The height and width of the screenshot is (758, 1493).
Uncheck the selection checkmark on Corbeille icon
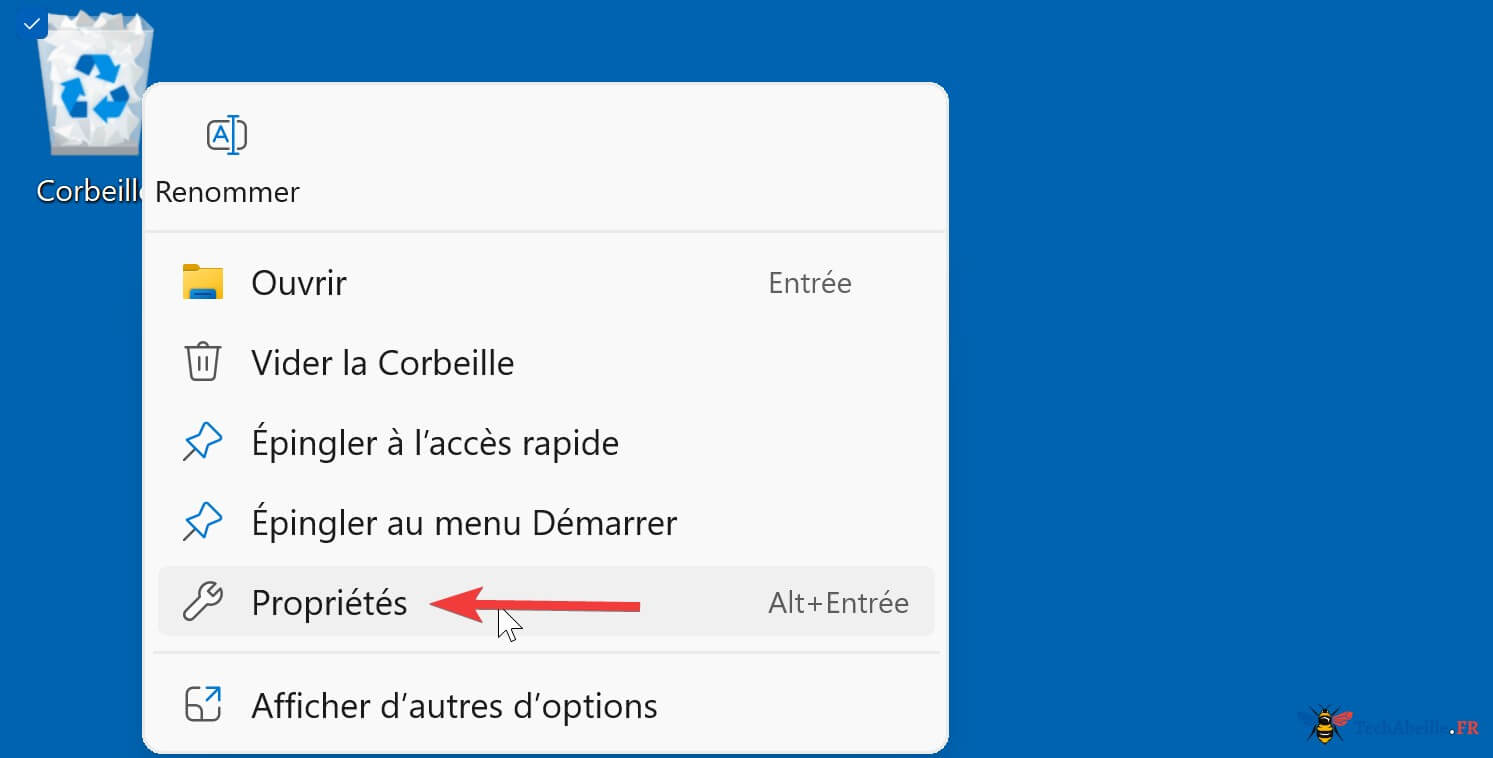pos(31,23)
